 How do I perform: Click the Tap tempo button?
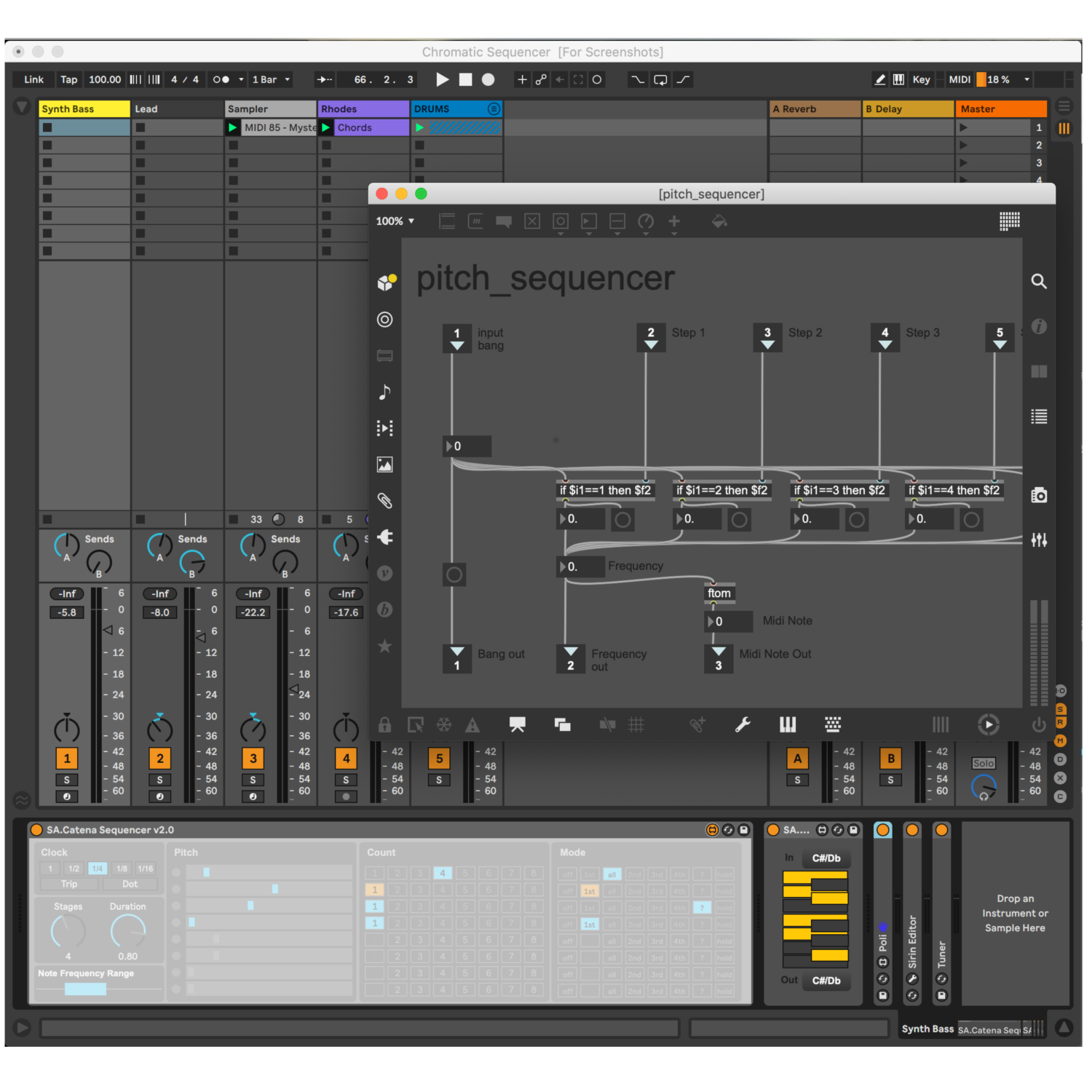(x=68, y=79)
